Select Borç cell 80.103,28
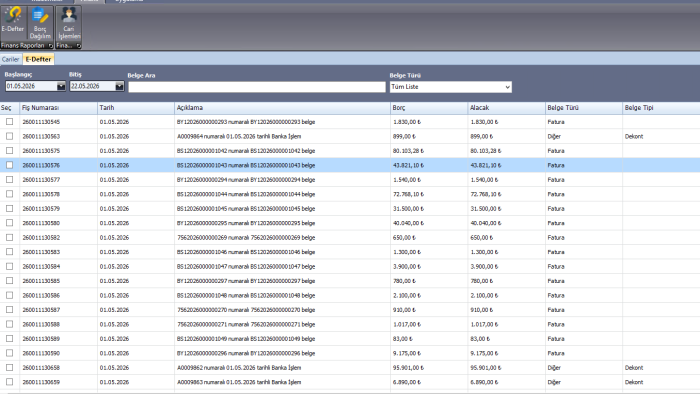Screen dimensions: 700x394 pos(429,151)
